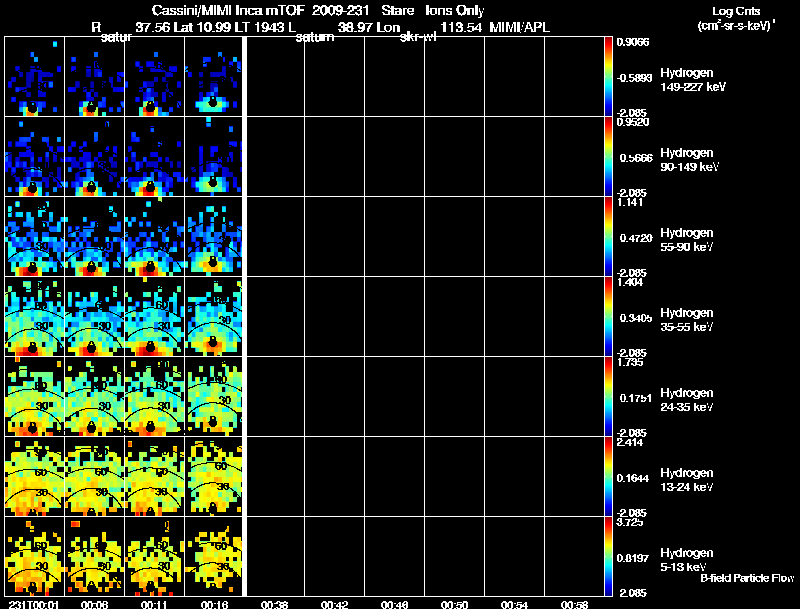Click the 'Hydrogen 90-149 keV' label
Viewport: 800px width, 609px height.
(690, 160)
